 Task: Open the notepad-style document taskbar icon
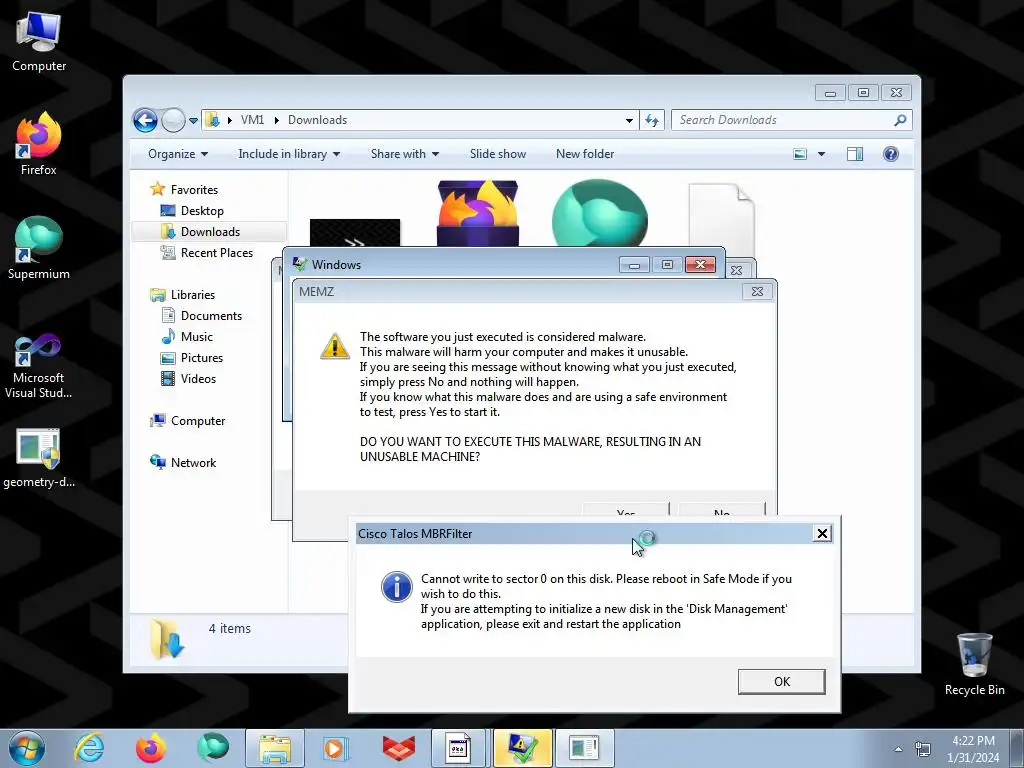(x=460, y=748)
